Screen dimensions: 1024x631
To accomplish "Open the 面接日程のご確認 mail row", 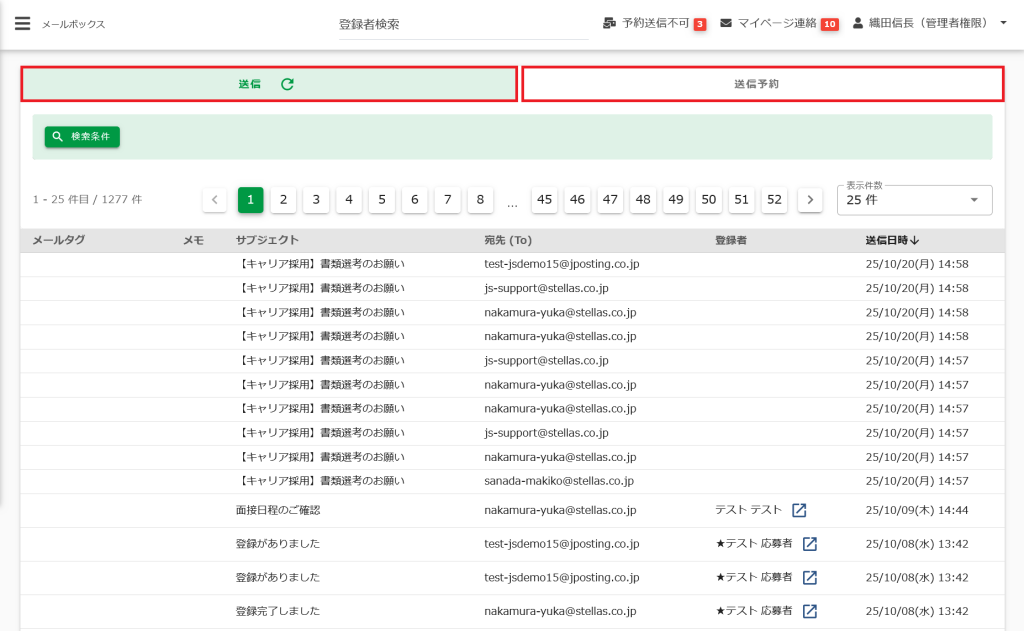I will pyautogui.click(x=278, y=510).
